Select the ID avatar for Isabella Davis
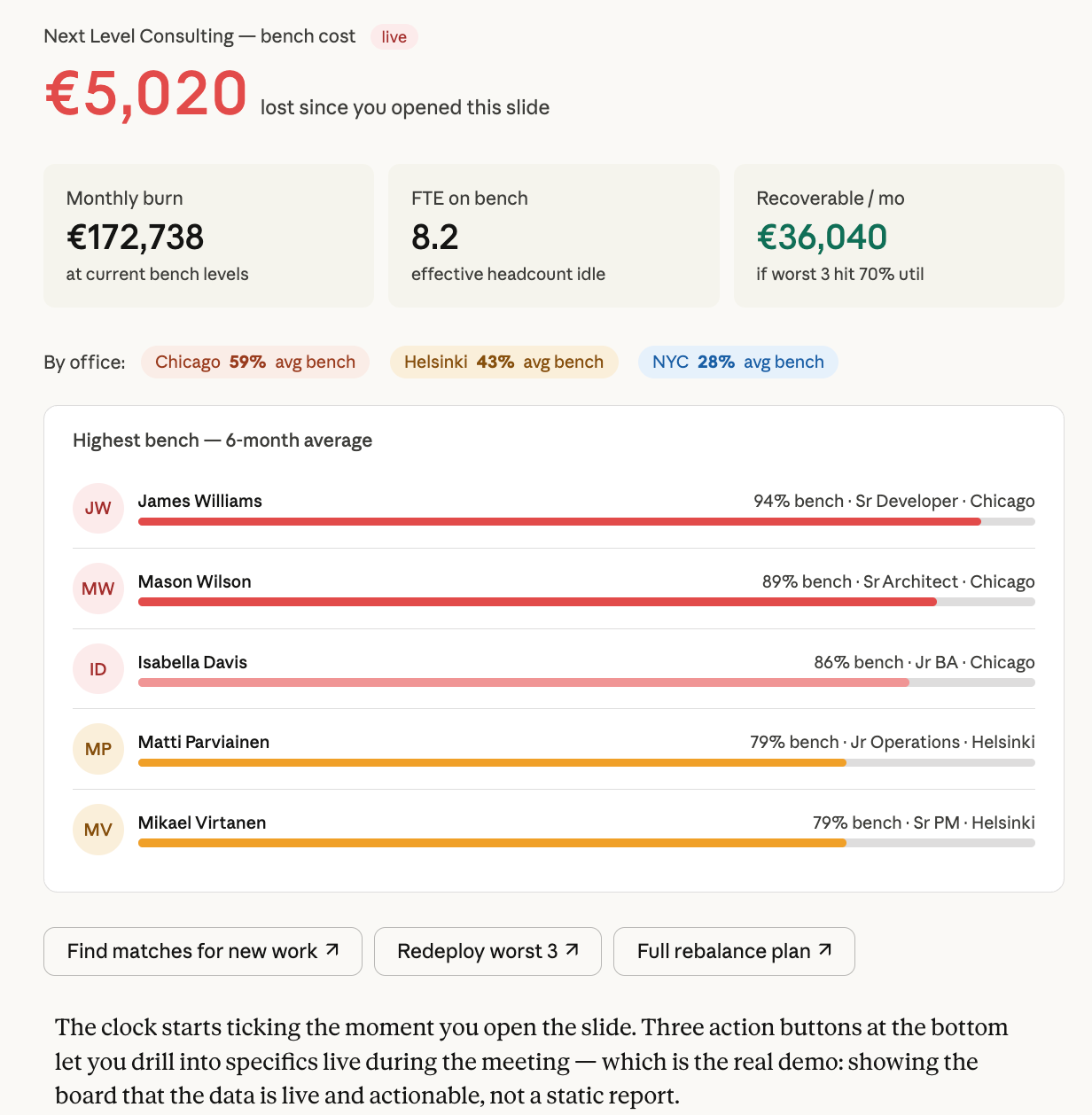Screen dimensions: 1092x1115 coord(97,669)
